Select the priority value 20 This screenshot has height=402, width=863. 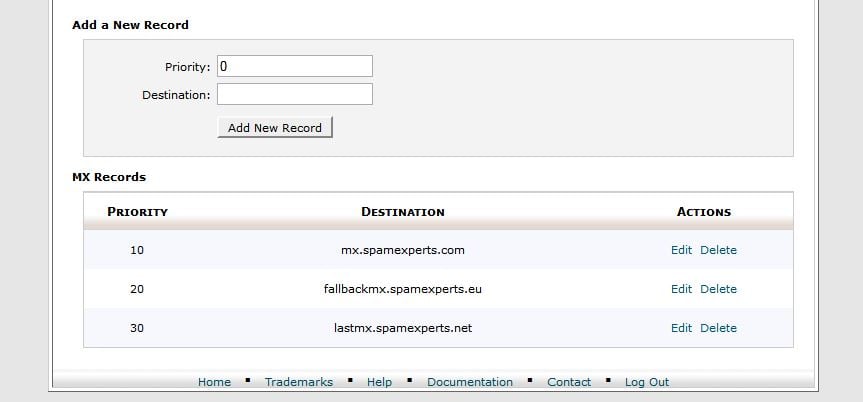137,289
